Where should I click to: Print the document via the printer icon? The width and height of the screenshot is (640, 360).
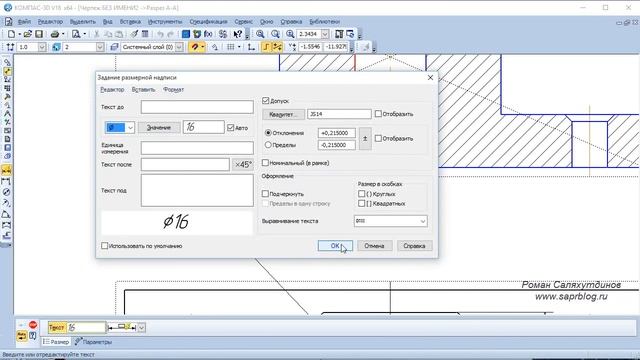(55, 34)
